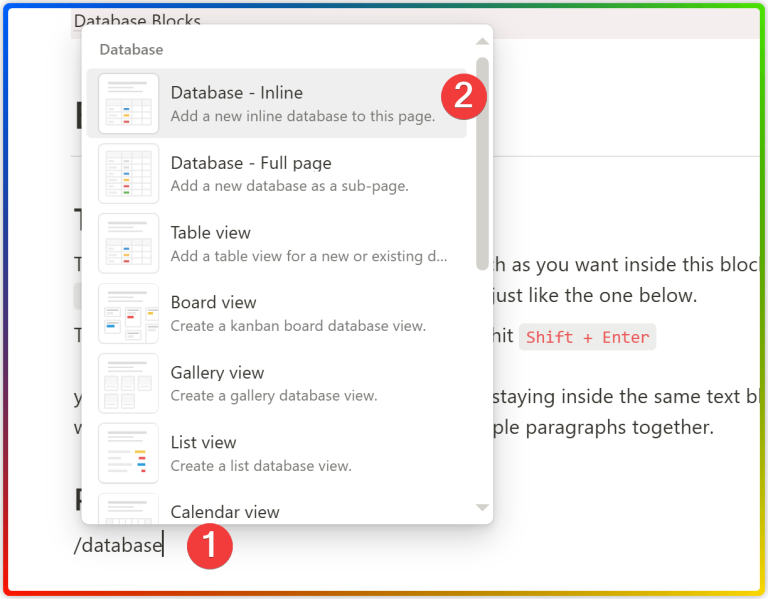Pick the "Table view" option label
The height and width of the screenshot is (599, 768).
pyautogui.click(x=210, y=233)
